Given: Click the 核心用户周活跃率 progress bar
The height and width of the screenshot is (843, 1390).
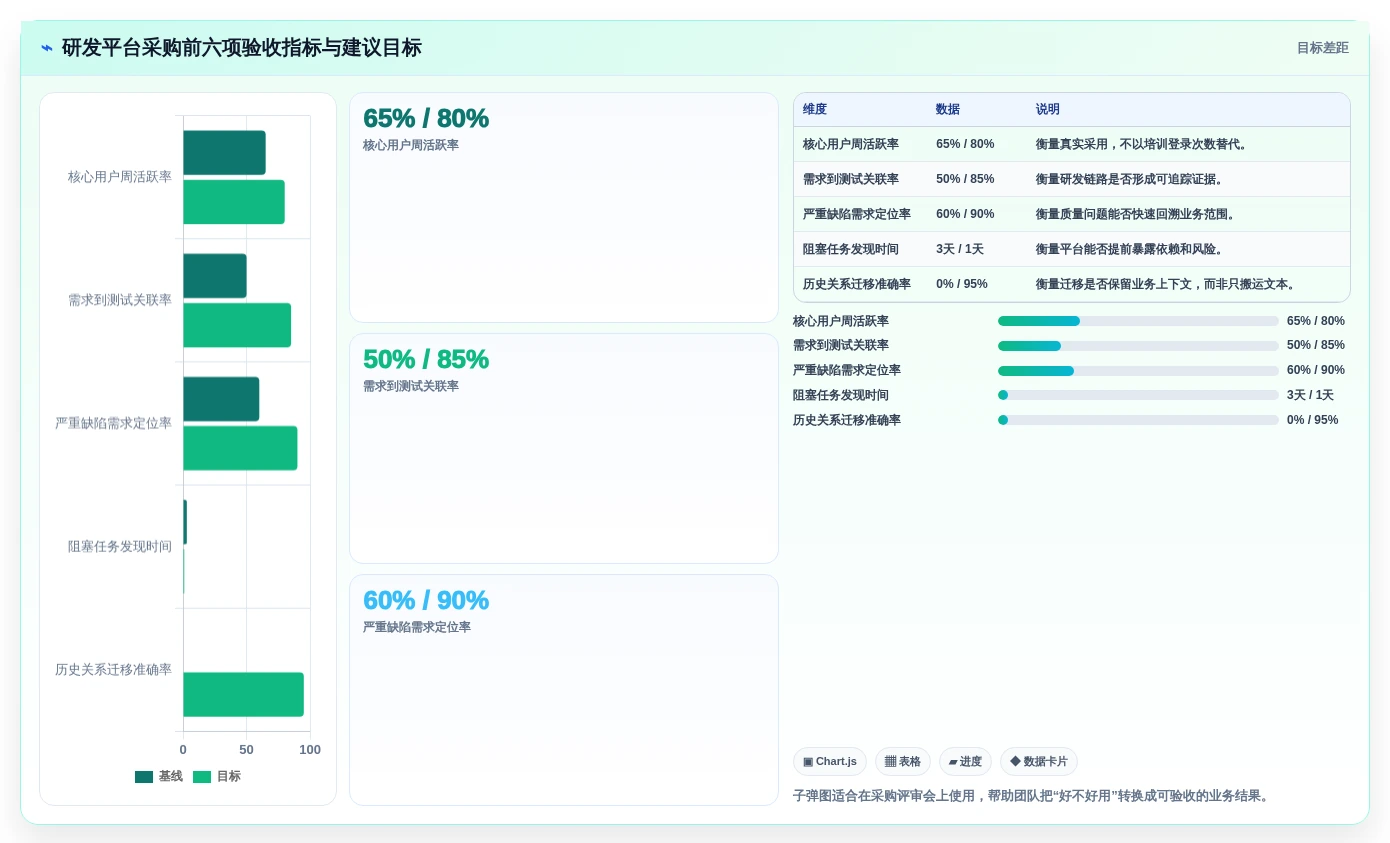Looking at the screenshot, I should click(x=1138, y=321).
